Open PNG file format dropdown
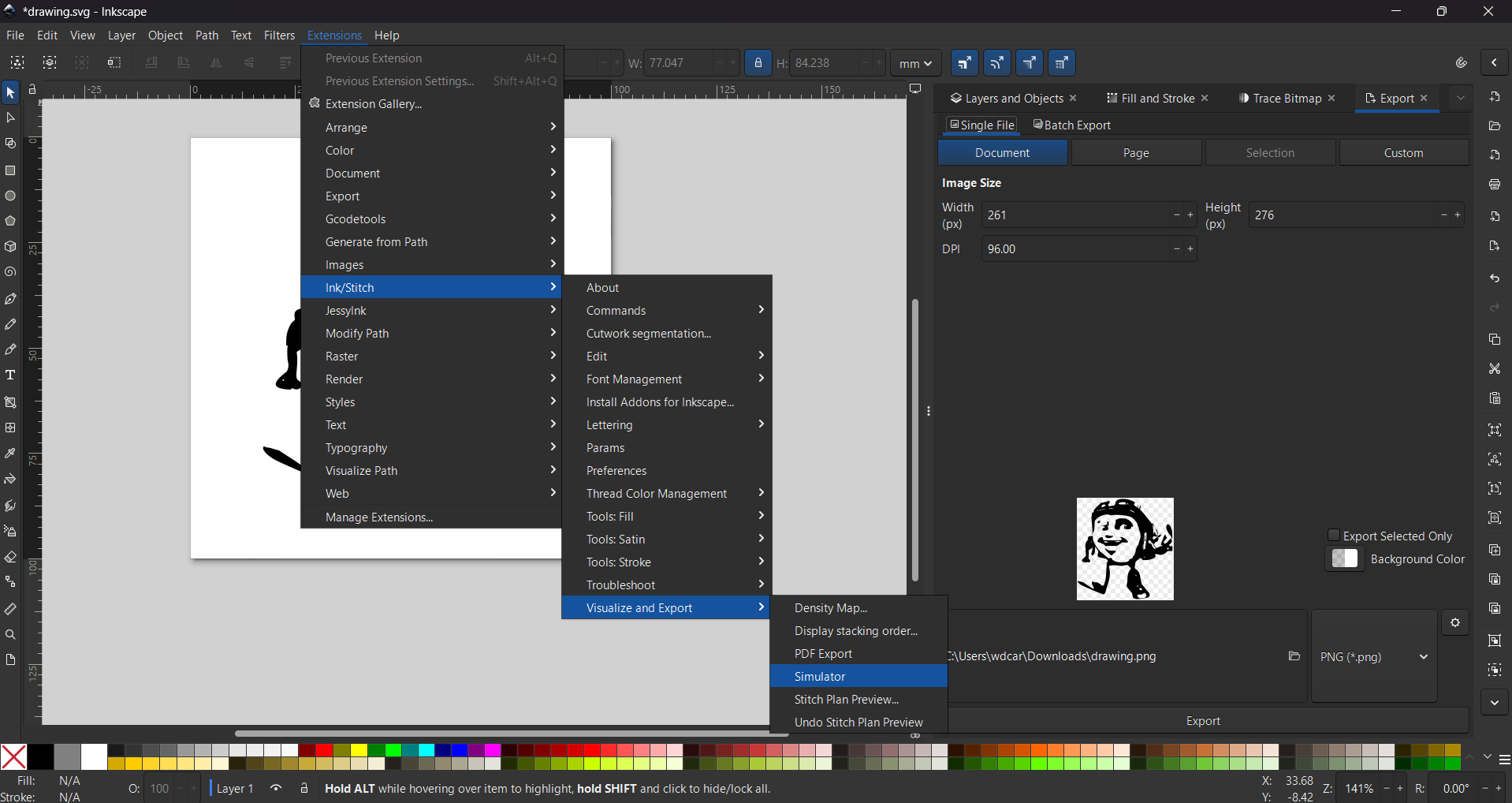Viewport: 1512px width, 803px height. pyautogui.click(x=1374, y=656)
